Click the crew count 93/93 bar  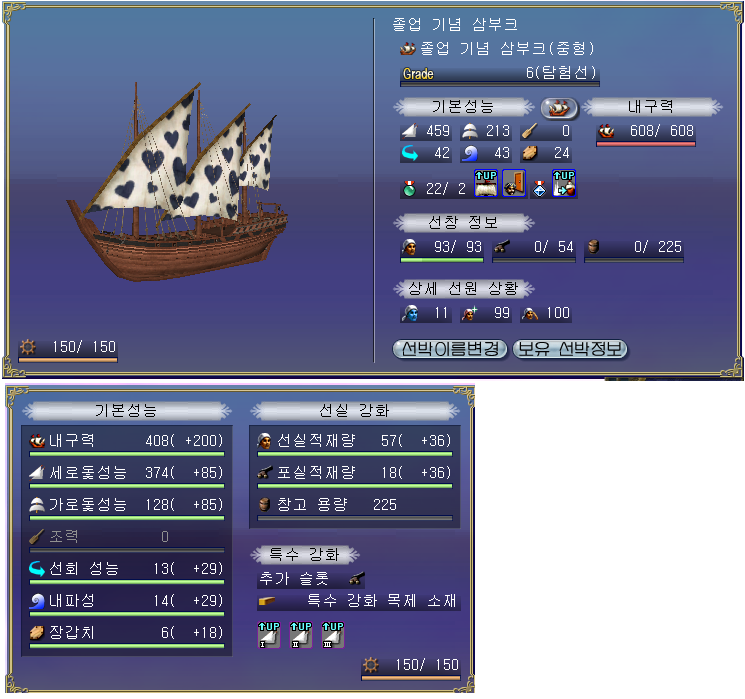442,249
